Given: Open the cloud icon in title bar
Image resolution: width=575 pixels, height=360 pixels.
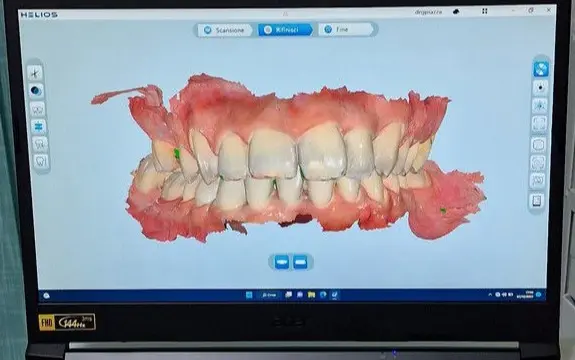Looking at the screenshot, I should (456, 12).
